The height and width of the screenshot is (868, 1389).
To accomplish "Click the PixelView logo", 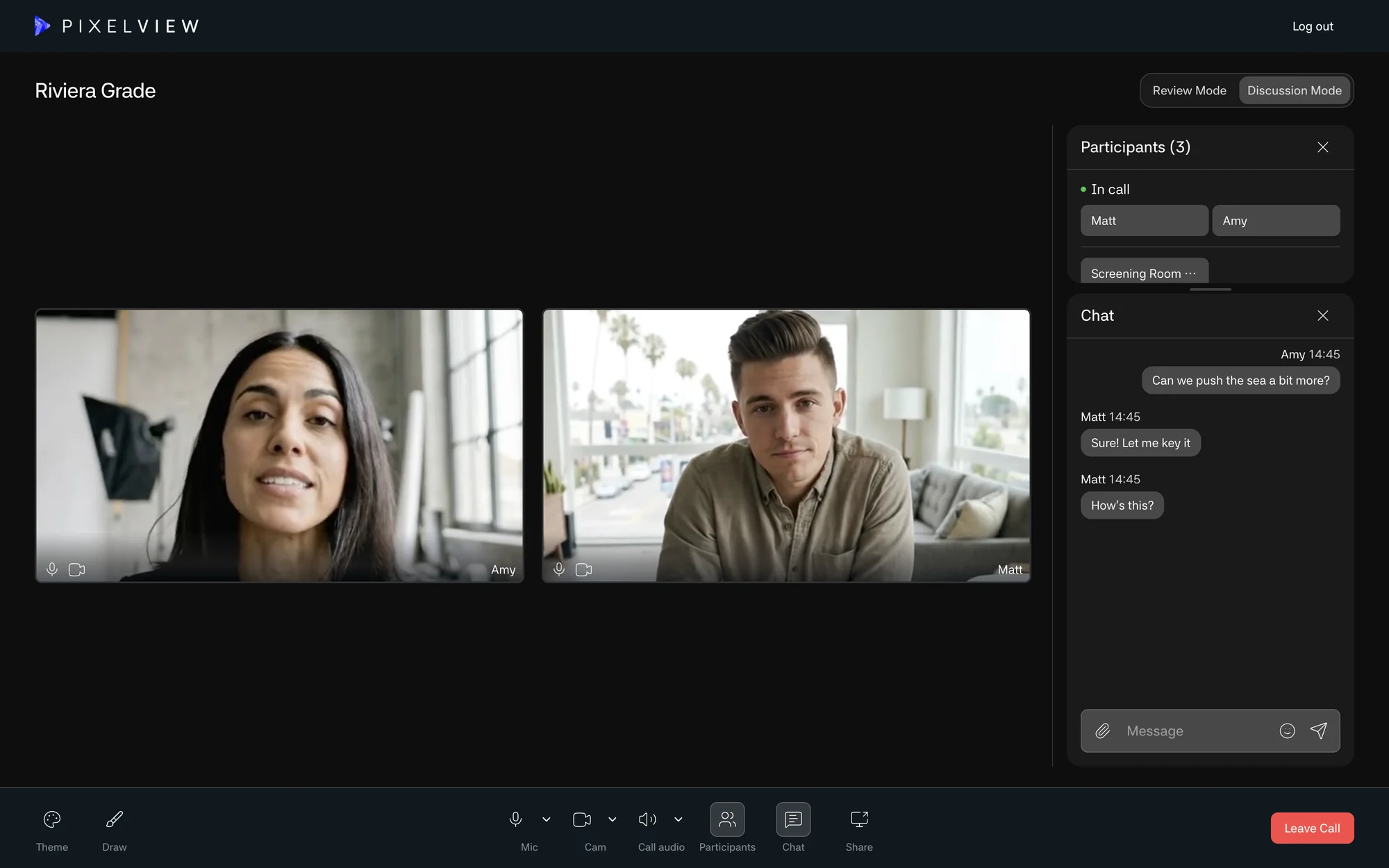I will (117, 26).
